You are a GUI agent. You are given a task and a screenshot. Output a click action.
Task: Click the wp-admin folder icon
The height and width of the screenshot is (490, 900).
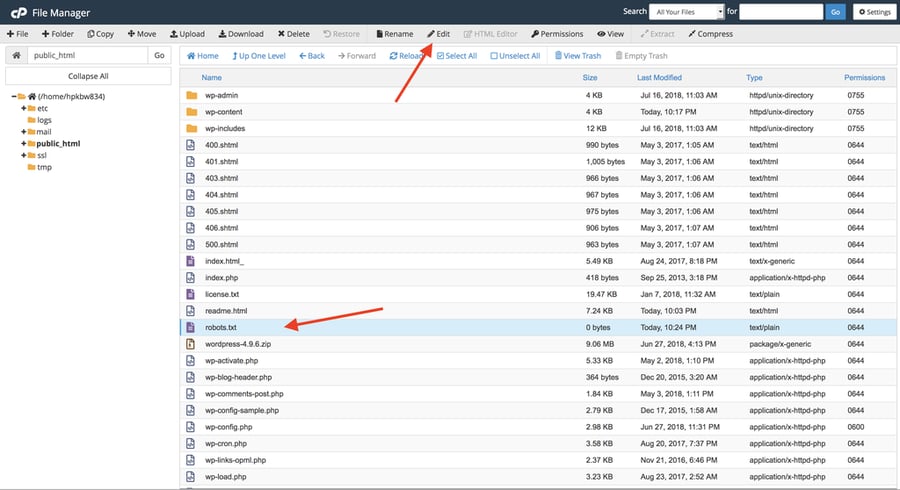pos(191,95)
